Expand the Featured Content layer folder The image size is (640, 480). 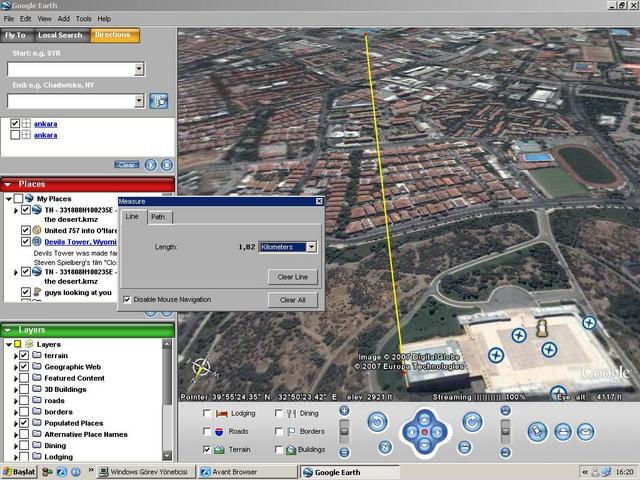click(16, 378)
